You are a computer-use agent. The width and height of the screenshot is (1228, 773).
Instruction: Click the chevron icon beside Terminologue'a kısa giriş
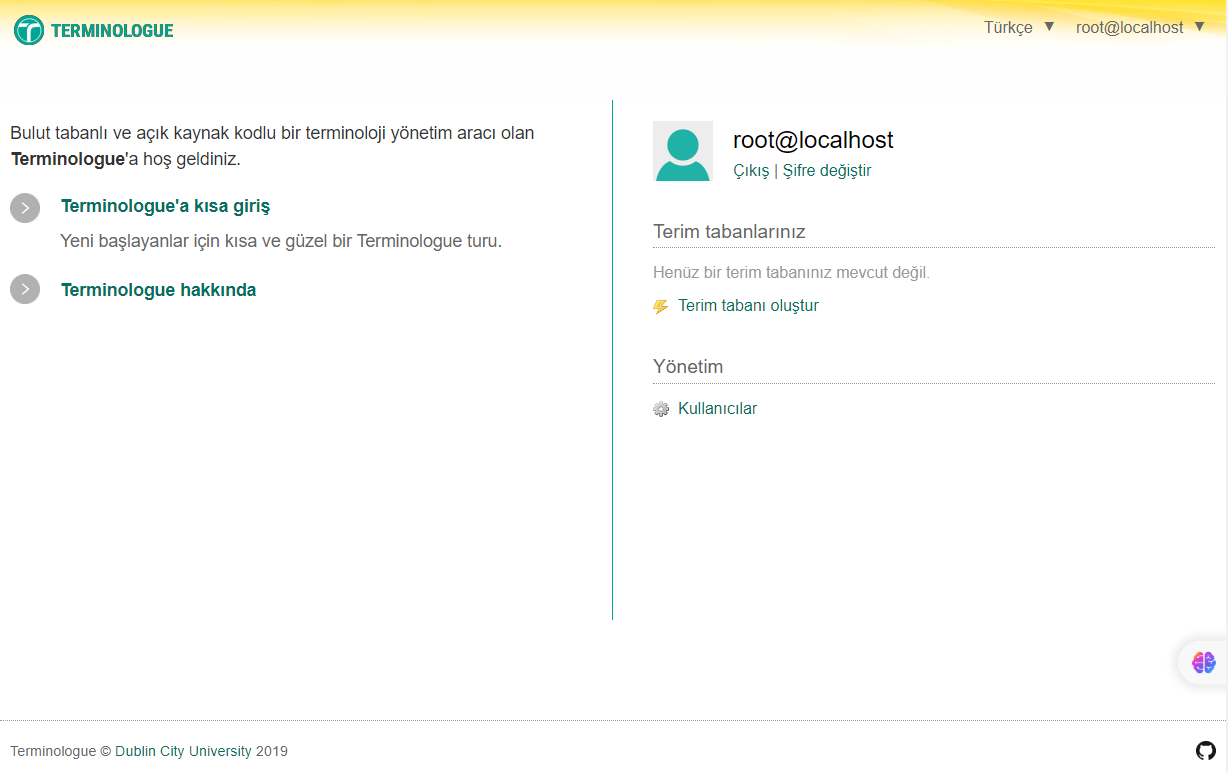click(25, 208)
